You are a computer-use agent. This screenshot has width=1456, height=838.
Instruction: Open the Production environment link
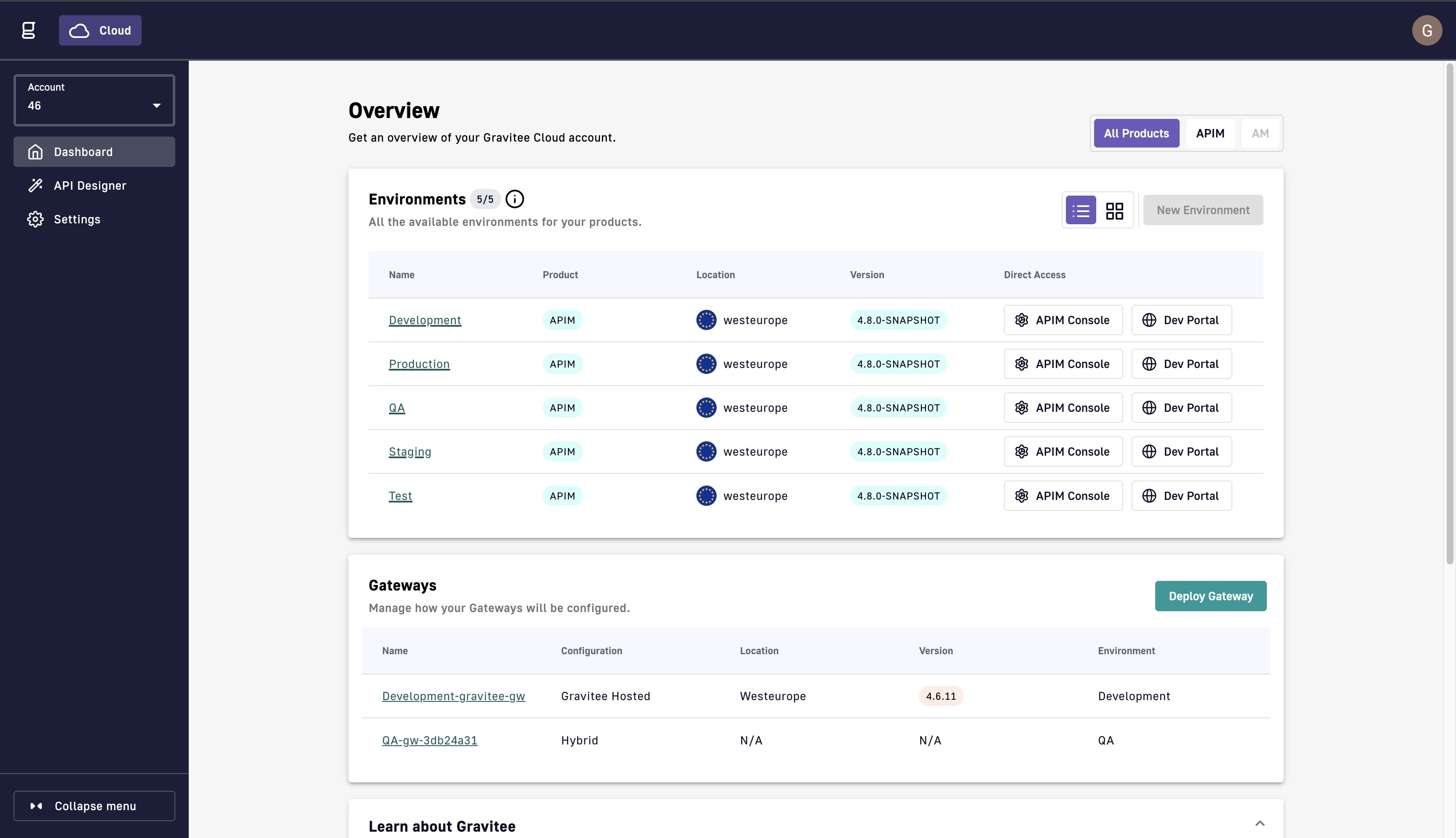point(419,364)
